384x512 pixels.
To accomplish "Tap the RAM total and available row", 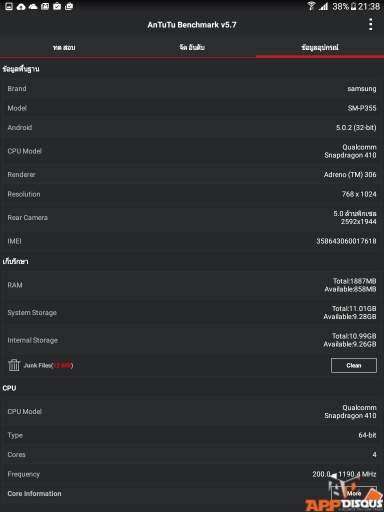I will click(x=192, y=285).
